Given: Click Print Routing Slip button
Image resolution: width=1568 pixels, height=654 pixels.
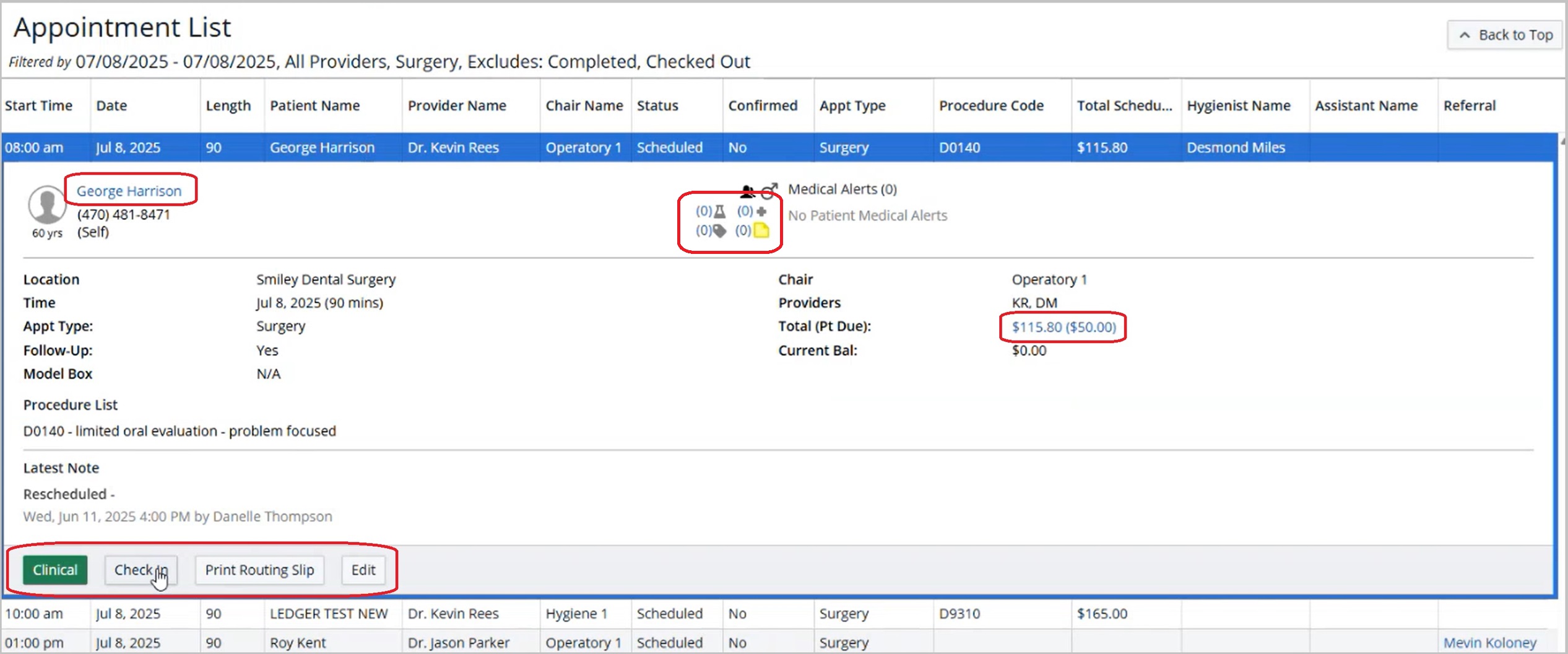Looking at the screenshot, I should point(259,570).
